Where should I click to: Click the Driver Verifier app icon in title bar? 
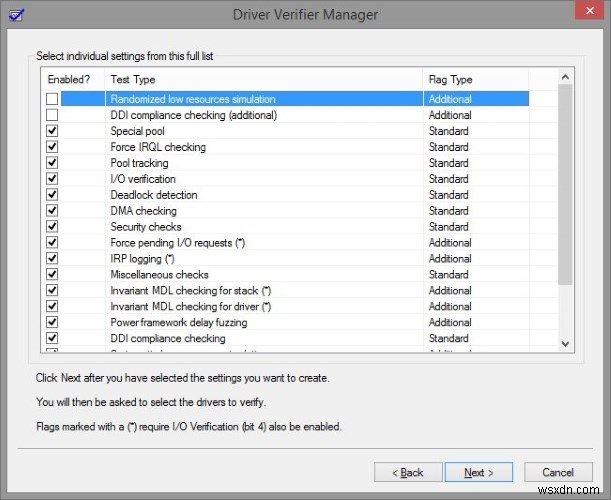(16, 16)
